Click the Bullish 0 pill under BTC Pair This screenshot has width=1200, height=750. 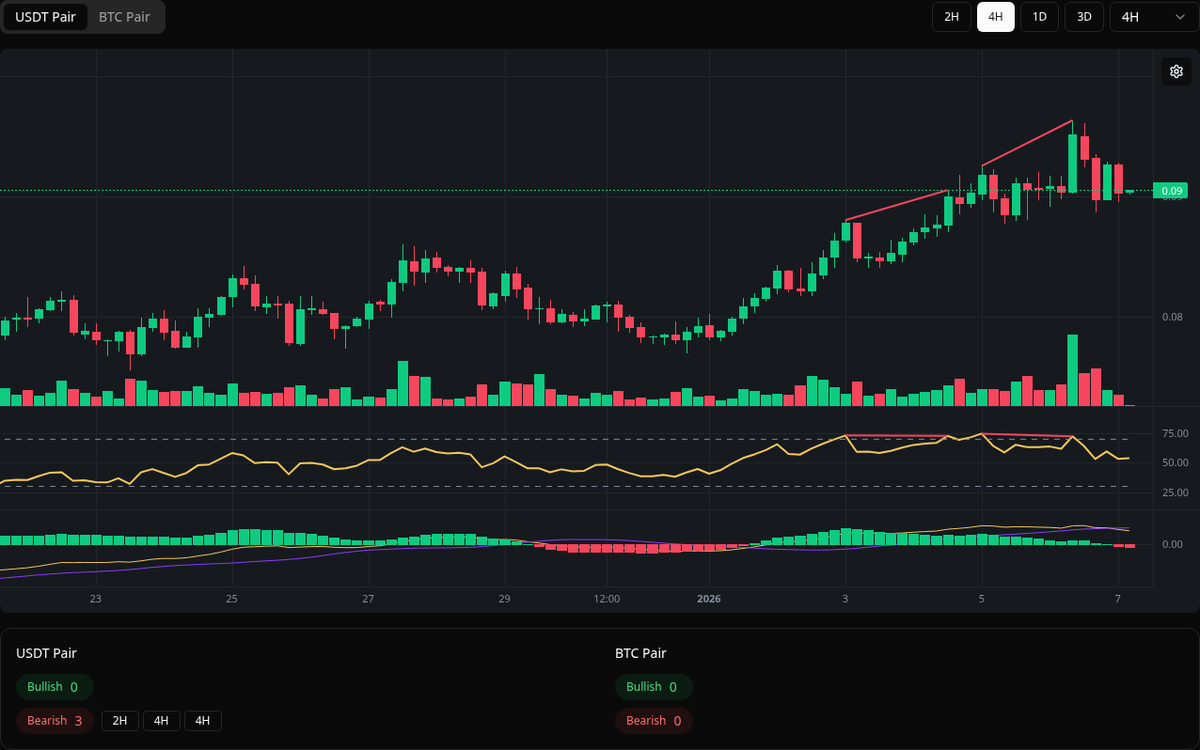point(653,687)
